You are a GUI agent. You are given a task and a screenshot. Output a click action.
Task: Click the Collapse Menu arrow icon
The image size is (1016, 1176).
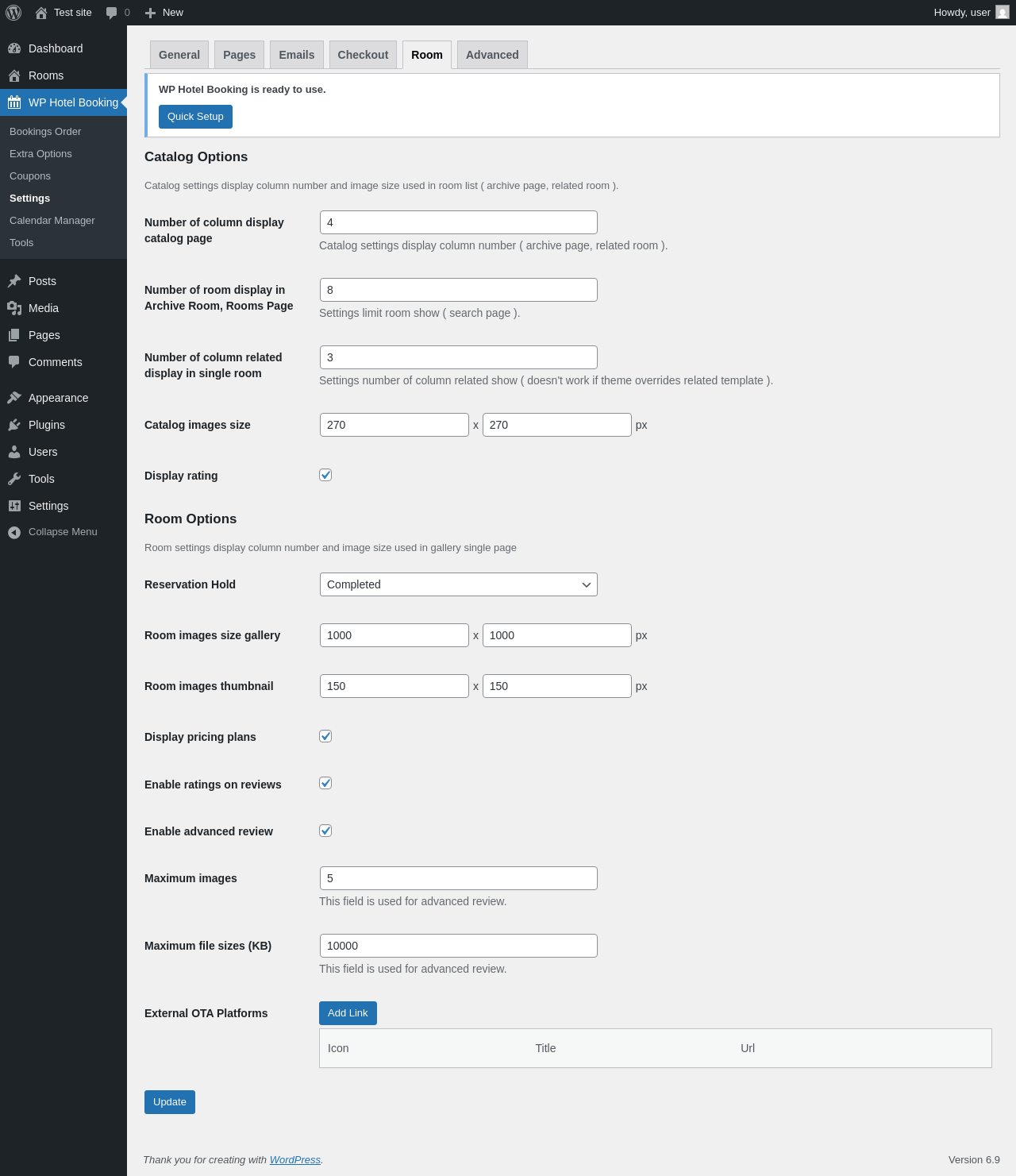pos(14,532)
